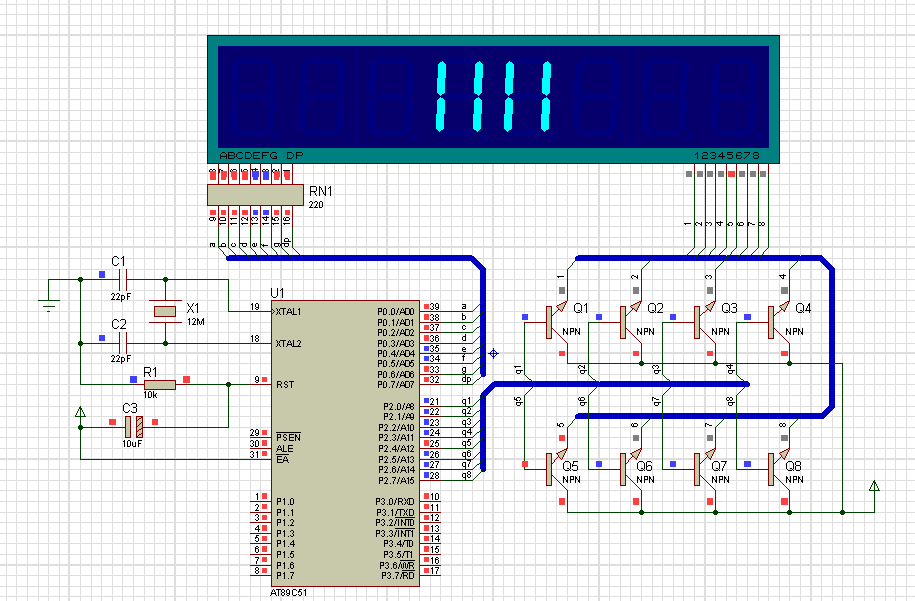Click the XTAL2 pin label
This screenshot has width=915, height=601.
[x=288, y=344]
